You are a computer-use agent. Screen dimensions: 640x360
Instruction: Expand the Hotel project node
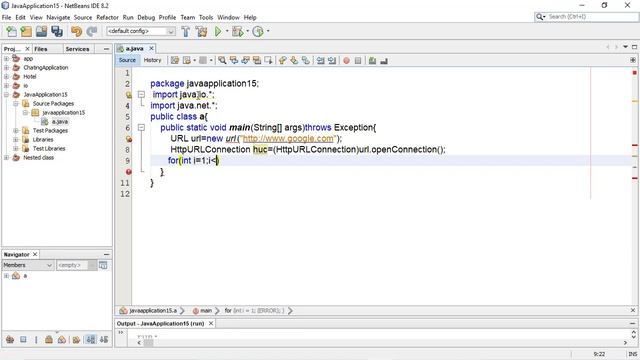pyautogui.click(x=6, y=77)
